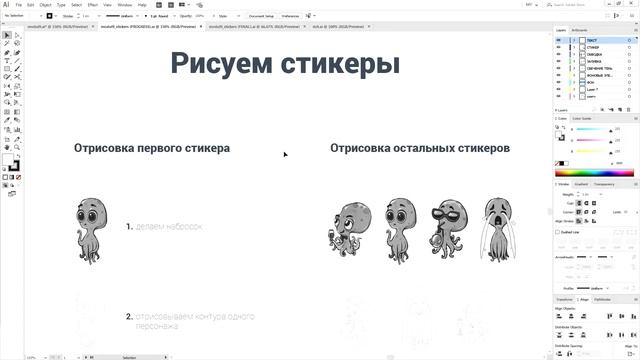
Task: Toggle visibility of the bottom layer
Action: 558,96
